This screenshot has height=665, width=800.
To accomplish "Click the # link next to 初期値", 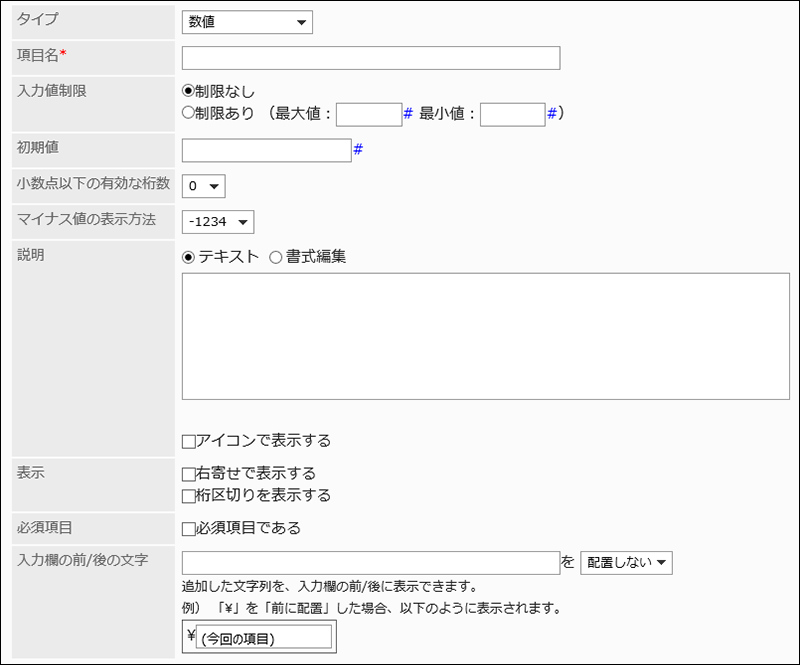I will (358, 150).
